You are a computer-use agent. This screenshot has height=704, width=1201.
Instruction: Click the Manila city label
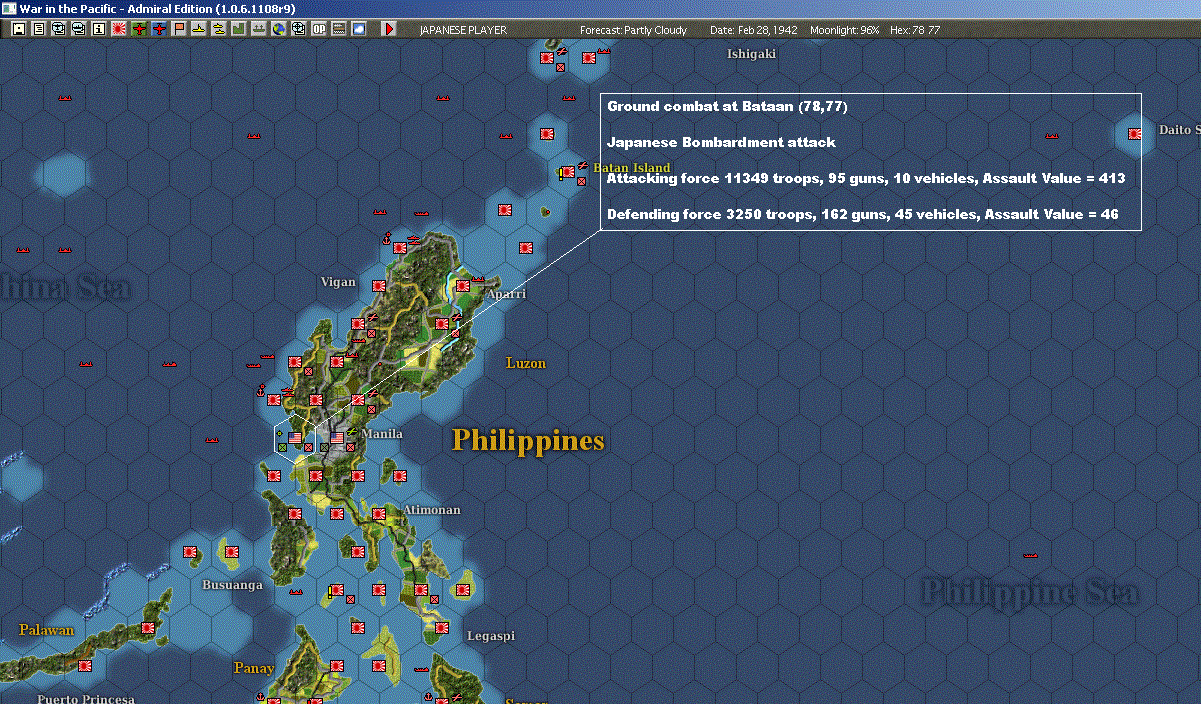(382, 434)
